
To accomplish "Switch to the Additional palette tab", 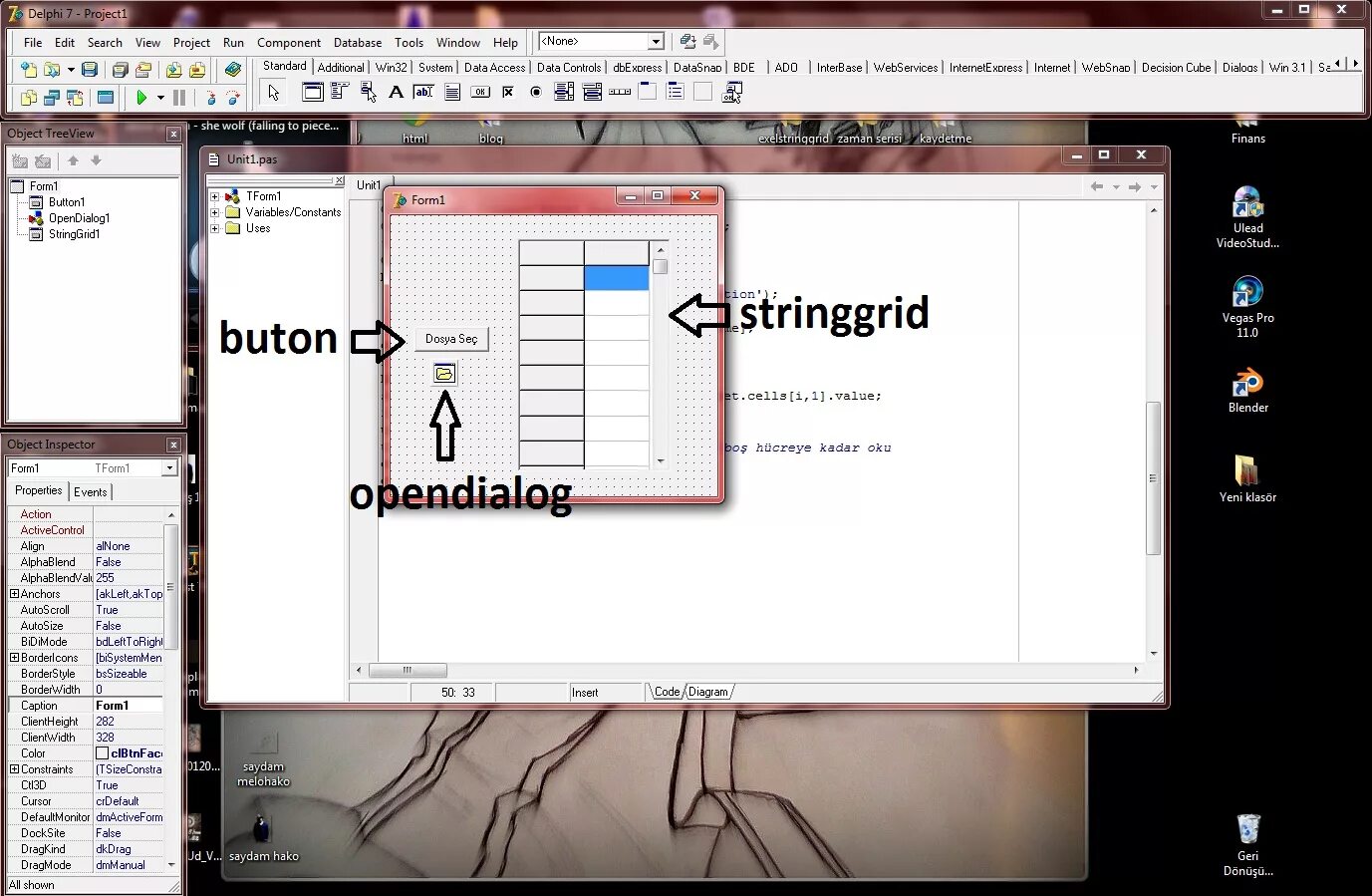I will click(x=341, y=68).
